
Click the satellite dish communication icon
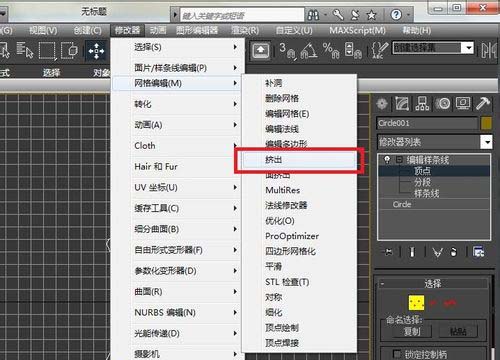[x=355, y=15]
